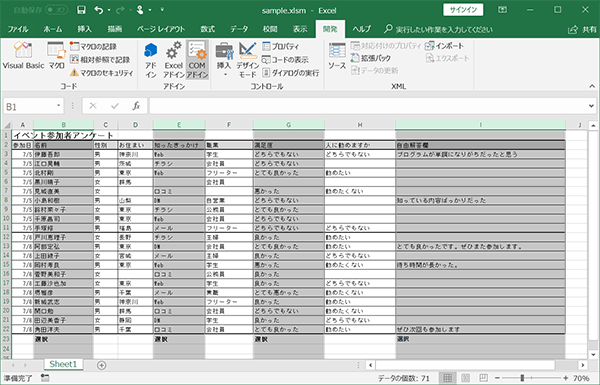Switch to Page Layout view

pos(465,378)
